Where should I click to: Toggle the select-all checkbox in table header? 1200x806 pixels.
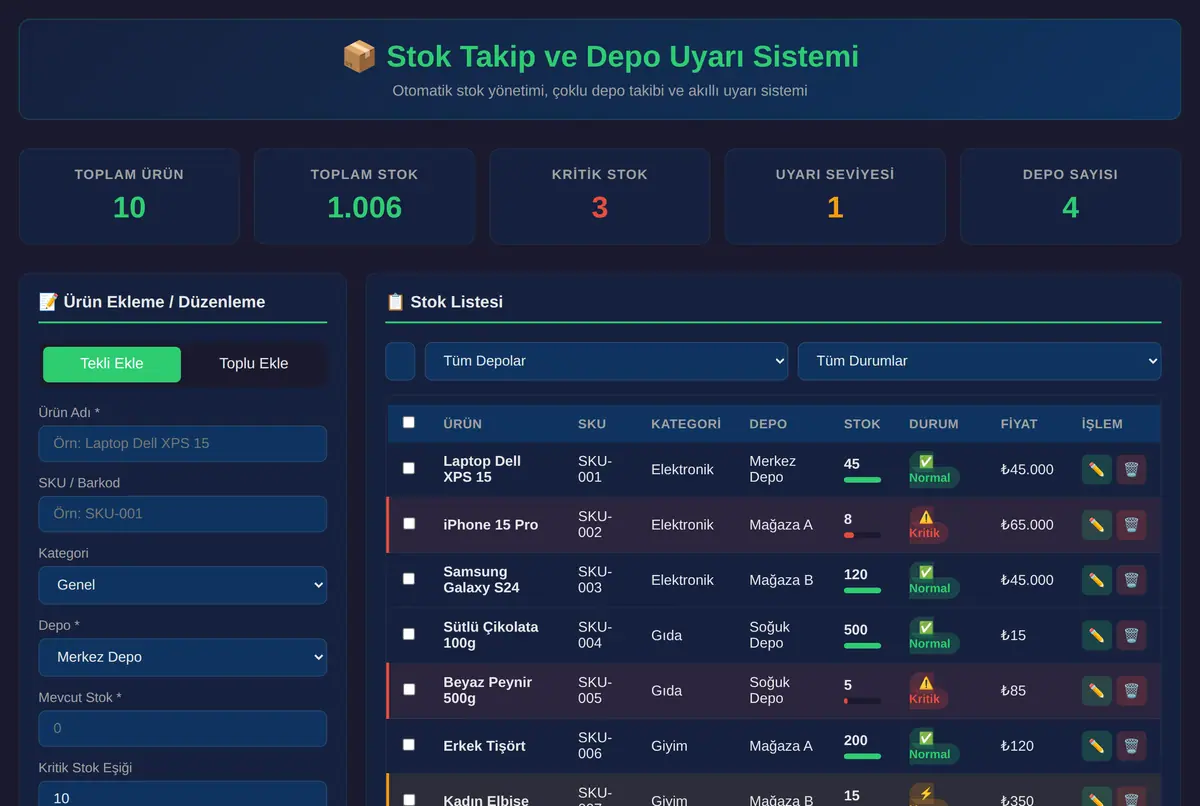click(x=408, y=423)
